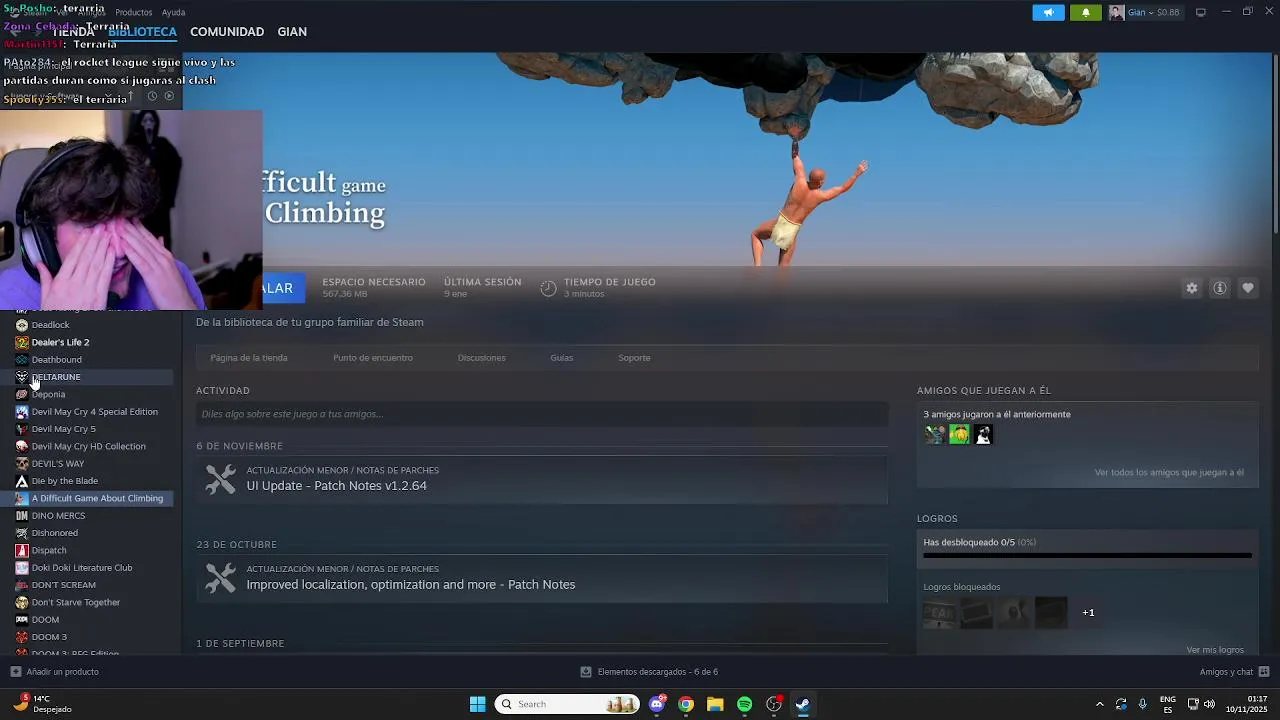Click taskbar microphone tray icon

(x=1142, y=704)
